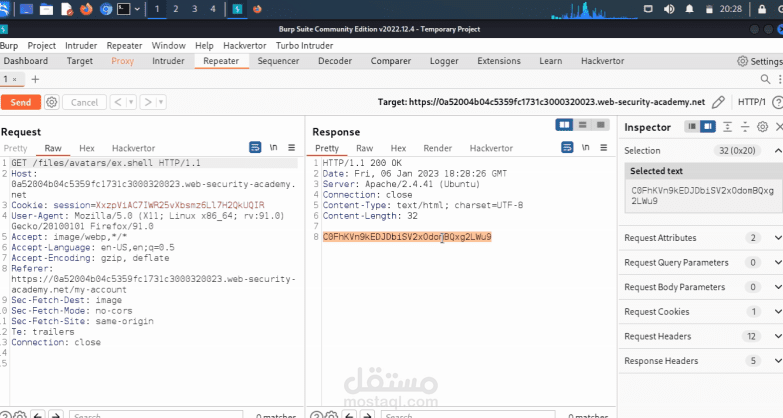Viewport: 783px width, 418px height.
Task: Open the Intruder menu in menu bar
Action: pos(81,45)
